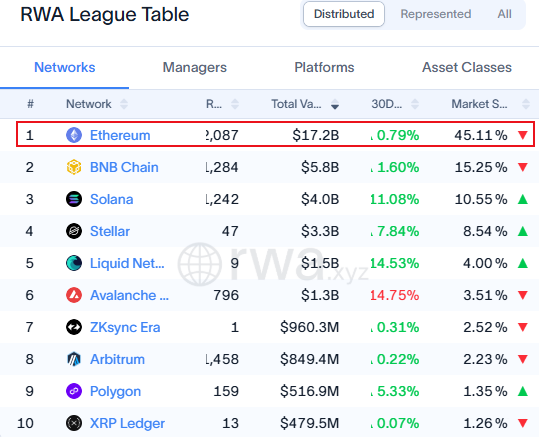Click the ZKsync Era logo icon
The image size is (539, 437).
click(x=74, y=327)
